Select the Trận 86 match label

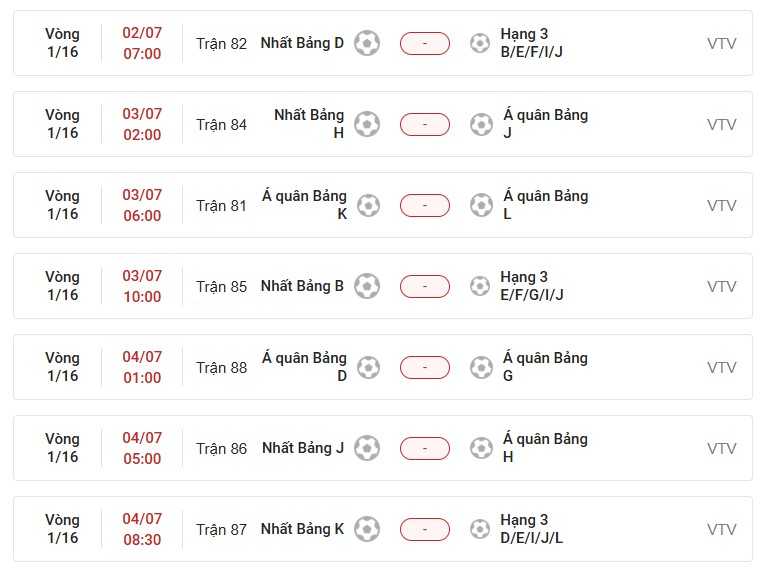tap(221, 448)
